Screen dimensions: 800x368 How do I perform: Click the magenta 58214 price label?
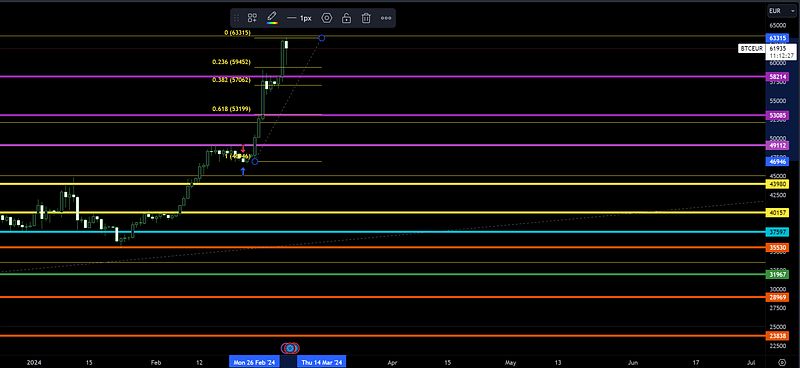tap(777, 77)
